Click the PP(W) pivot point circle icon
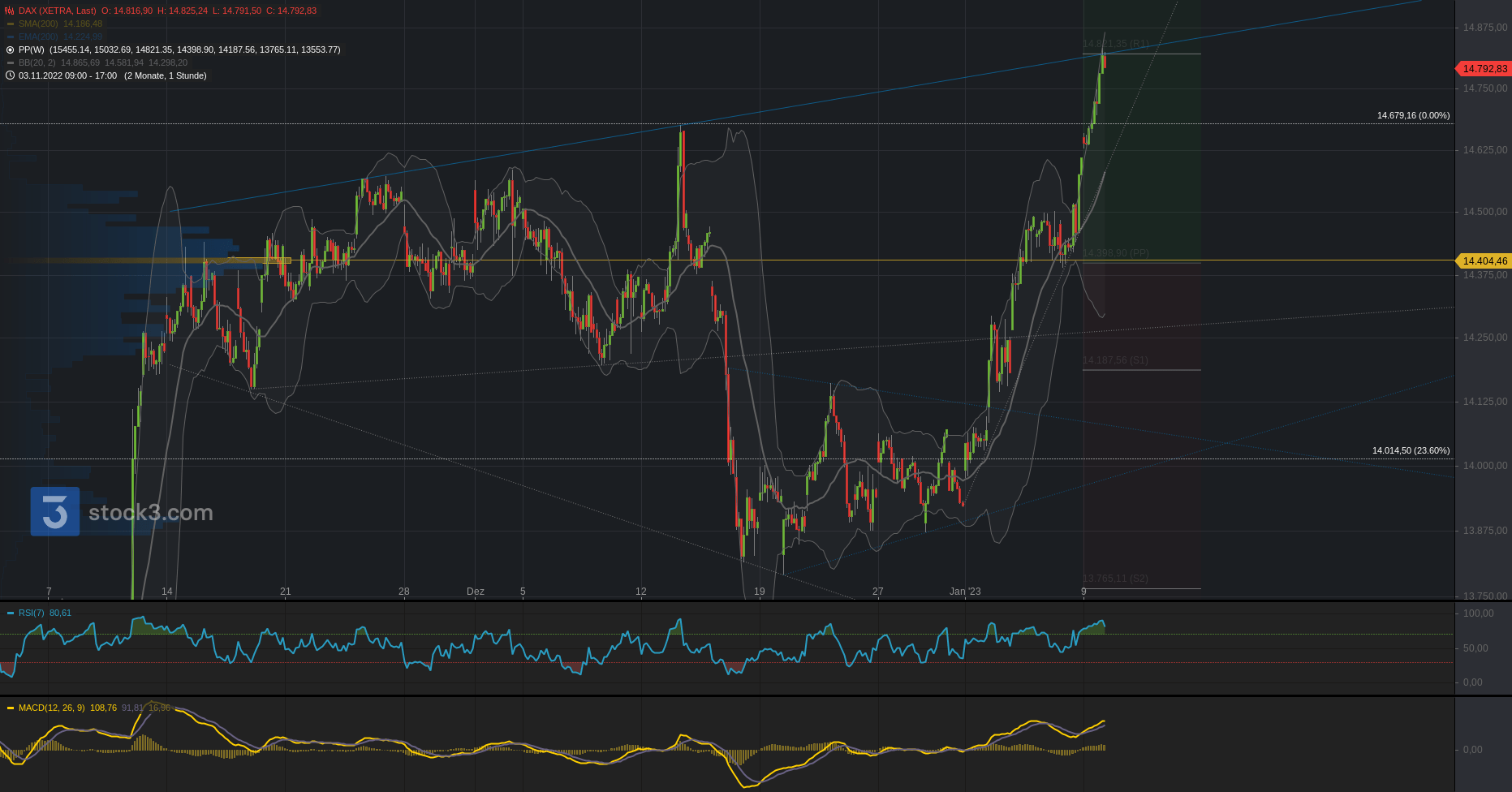The image size is (1512, 792). click(x=11, y=49)
